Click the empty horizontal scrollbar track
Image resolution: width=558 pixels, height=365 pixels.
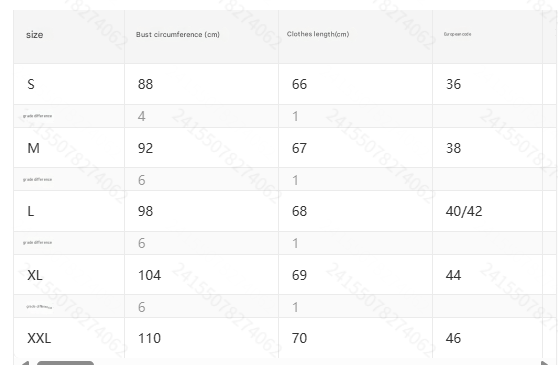coord(317,363)
